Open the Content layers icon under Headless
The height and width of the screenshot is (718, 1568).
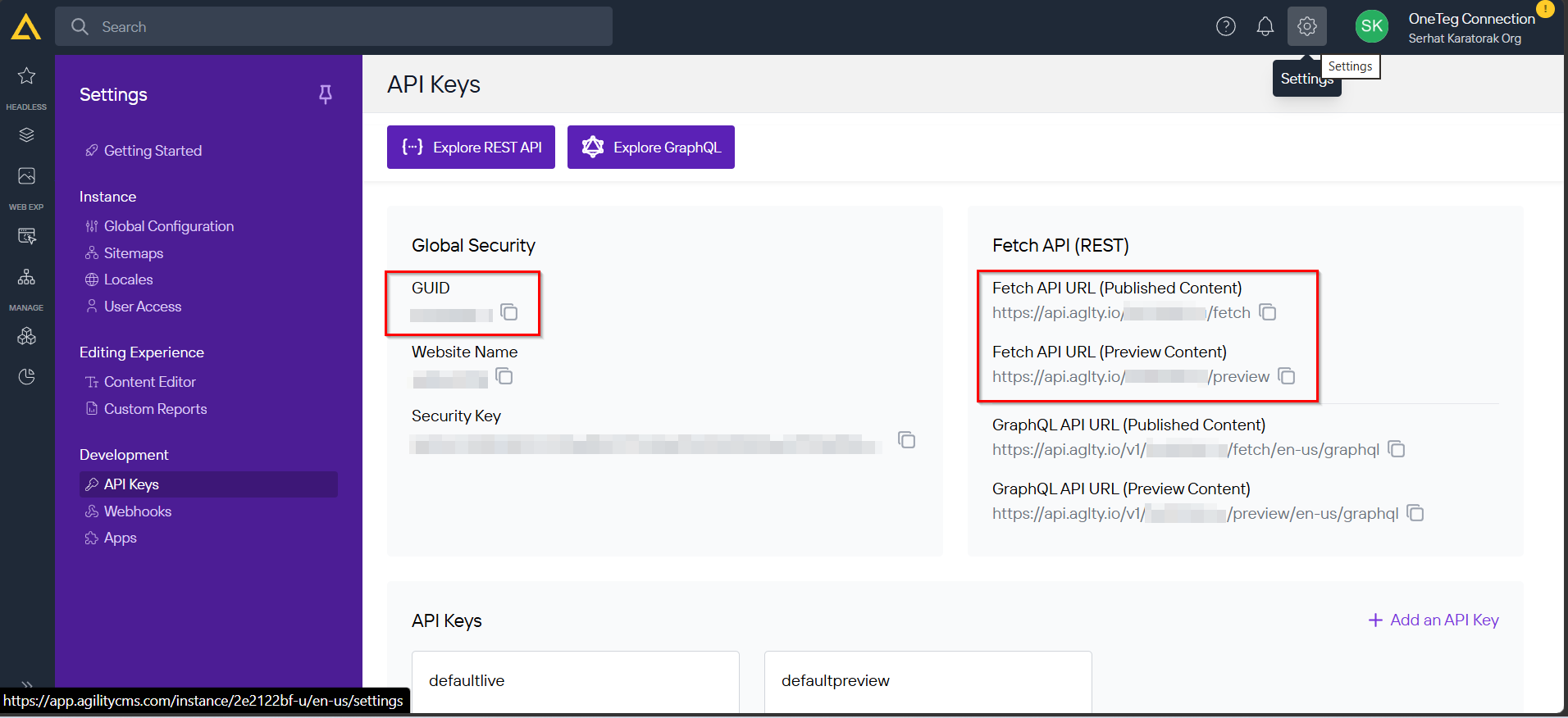(x=26, y=135)
